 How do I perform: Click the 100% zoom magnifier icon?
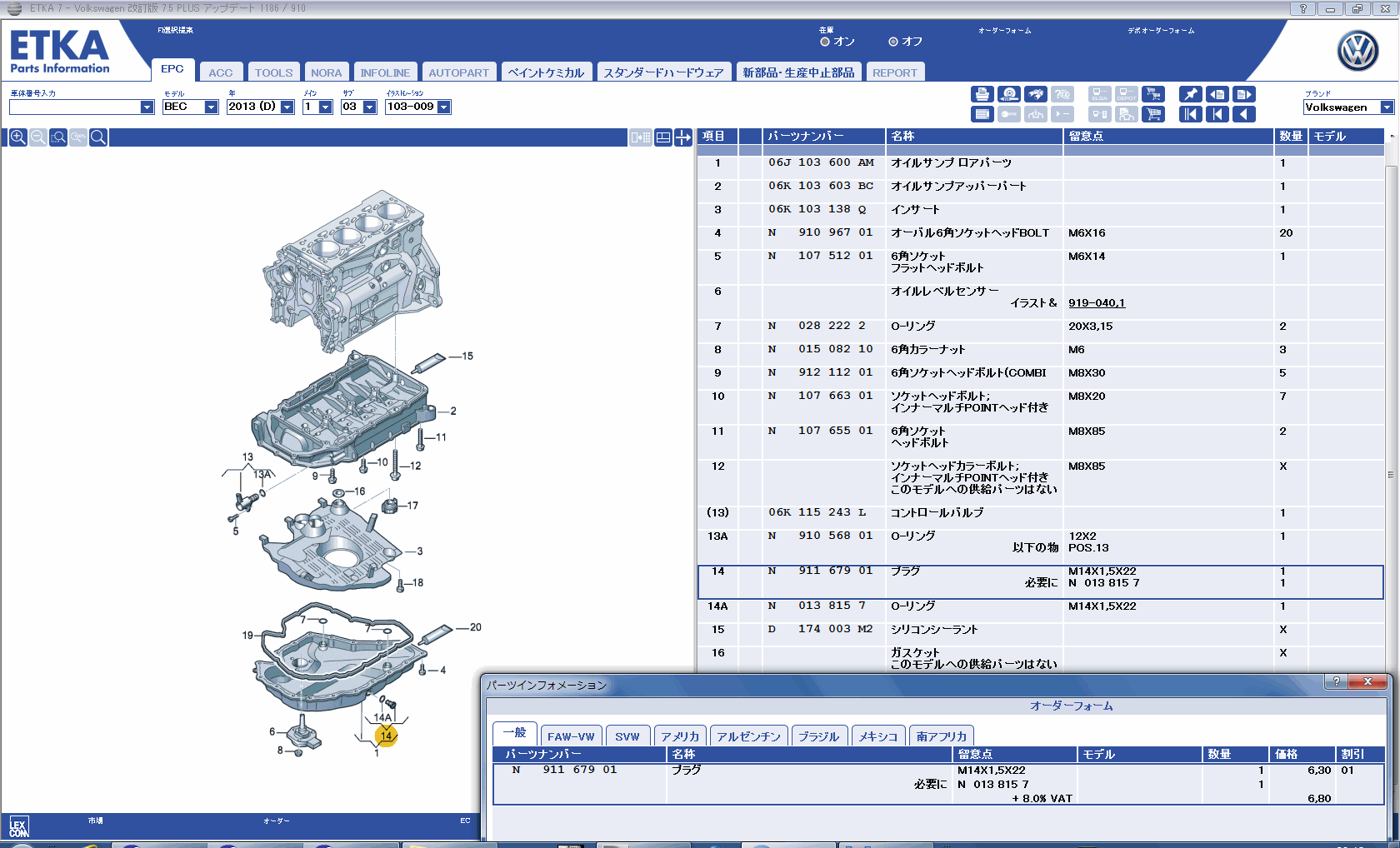coord(78,137)
